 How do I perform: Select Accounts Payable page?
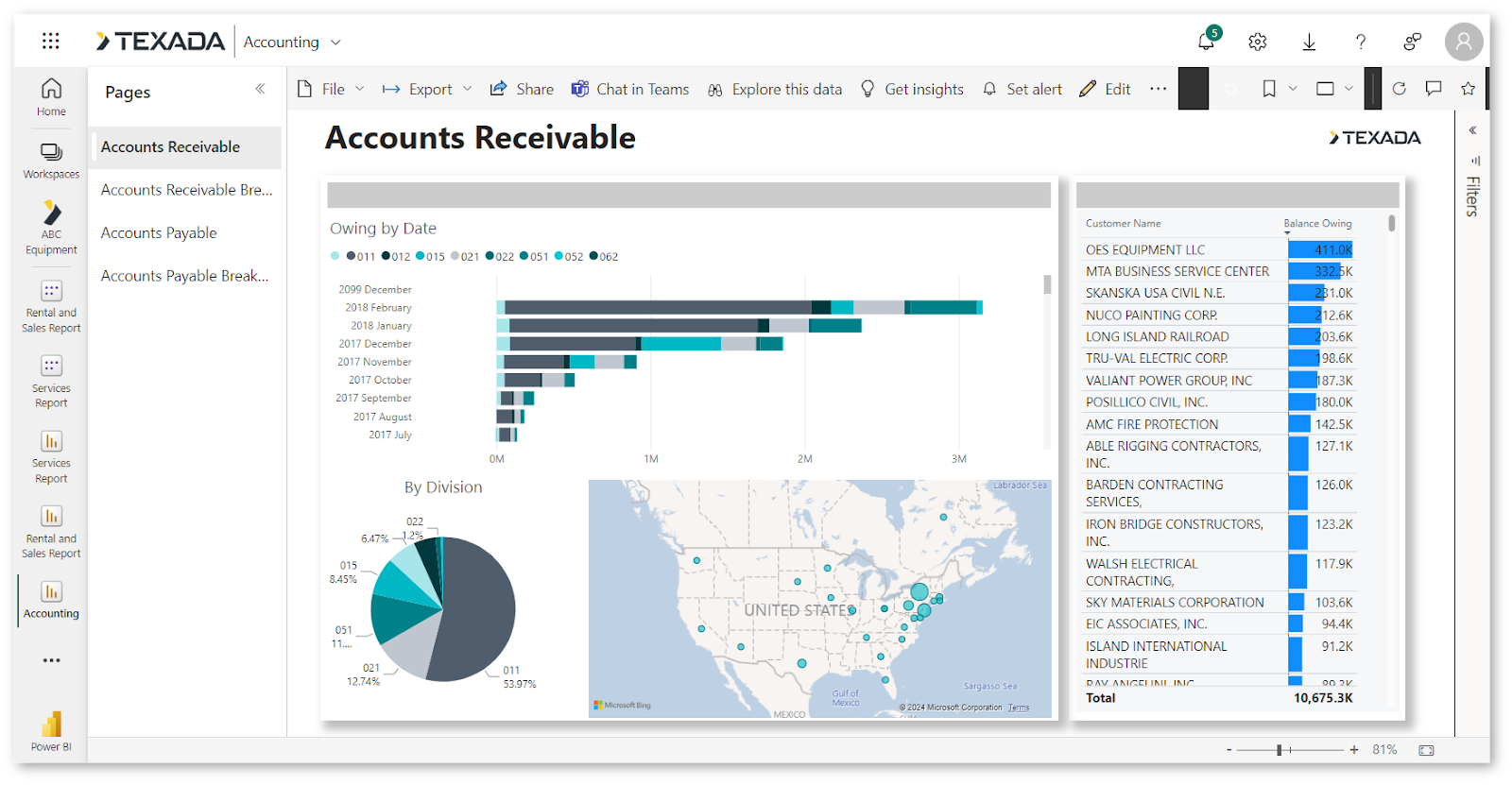tap(187, 233)
